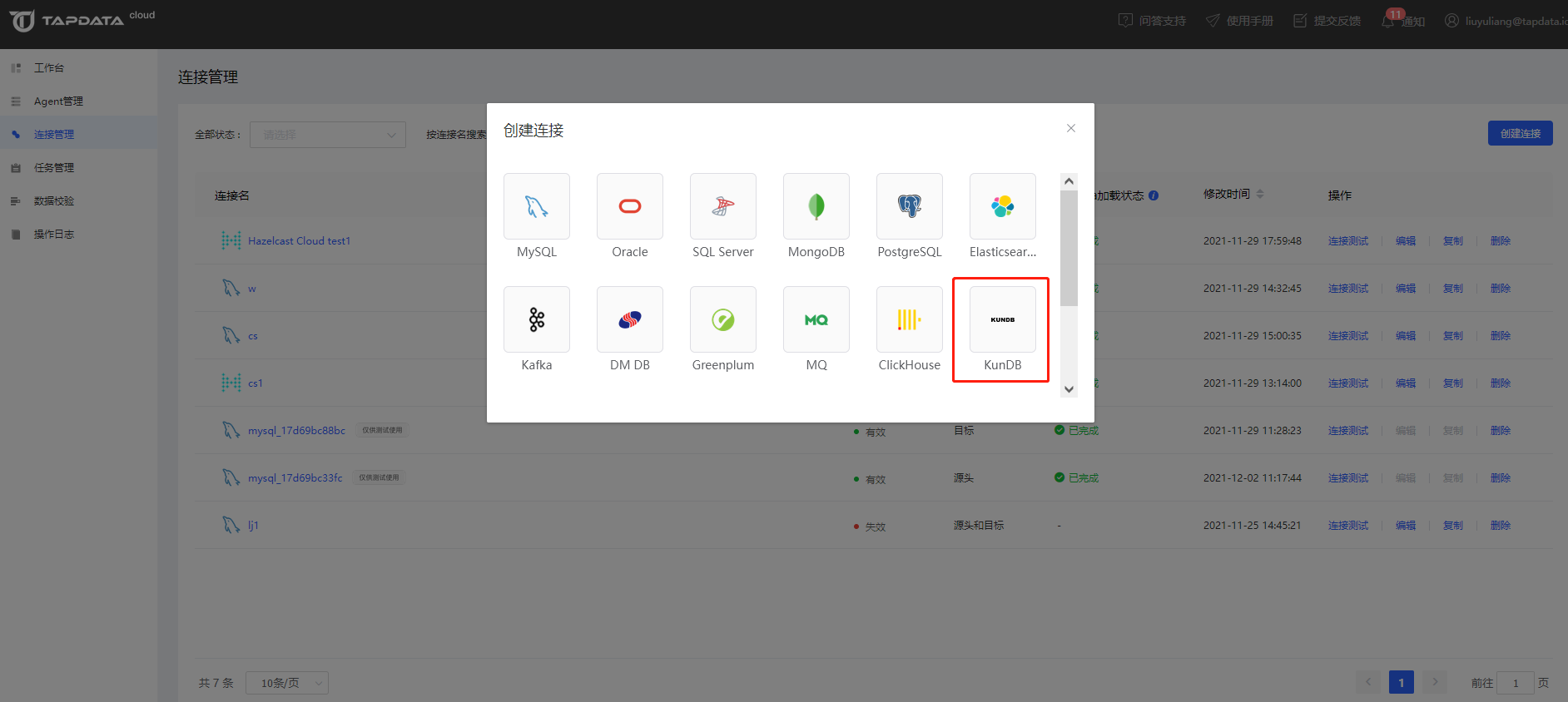Go to page 1 in pagination

click(x=1402, y=682)
